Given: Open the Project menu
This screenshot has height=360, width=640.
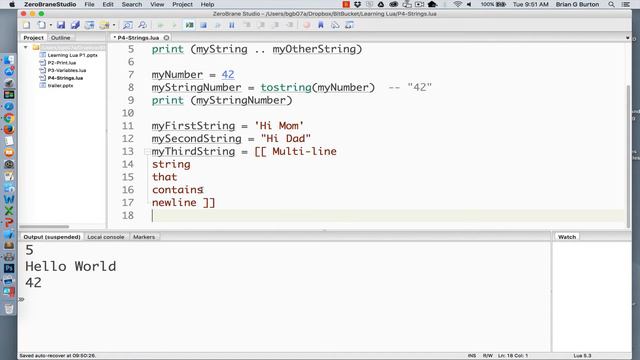Looking at the screenshot, I should (x=182, y=4).
